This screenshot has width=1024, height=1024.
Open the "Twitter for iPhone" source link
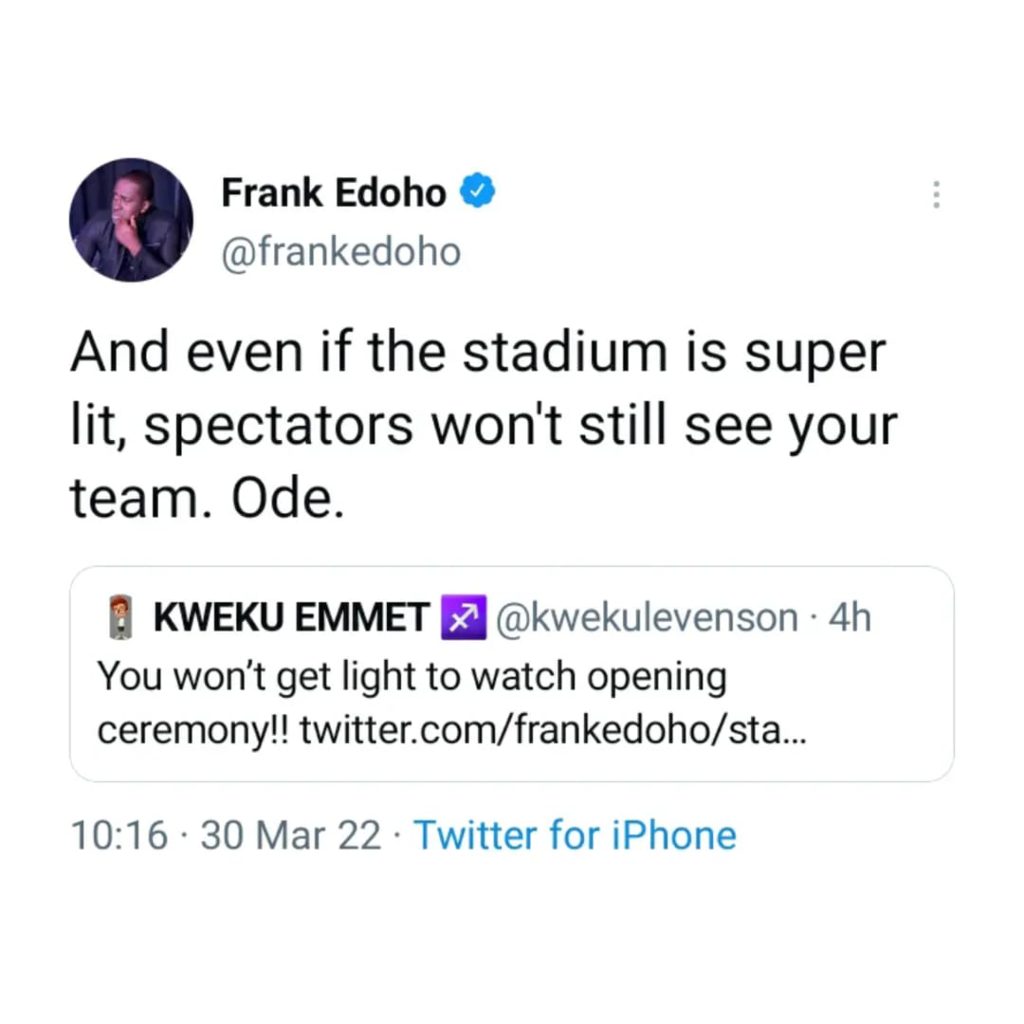click(x=574, y=835)
